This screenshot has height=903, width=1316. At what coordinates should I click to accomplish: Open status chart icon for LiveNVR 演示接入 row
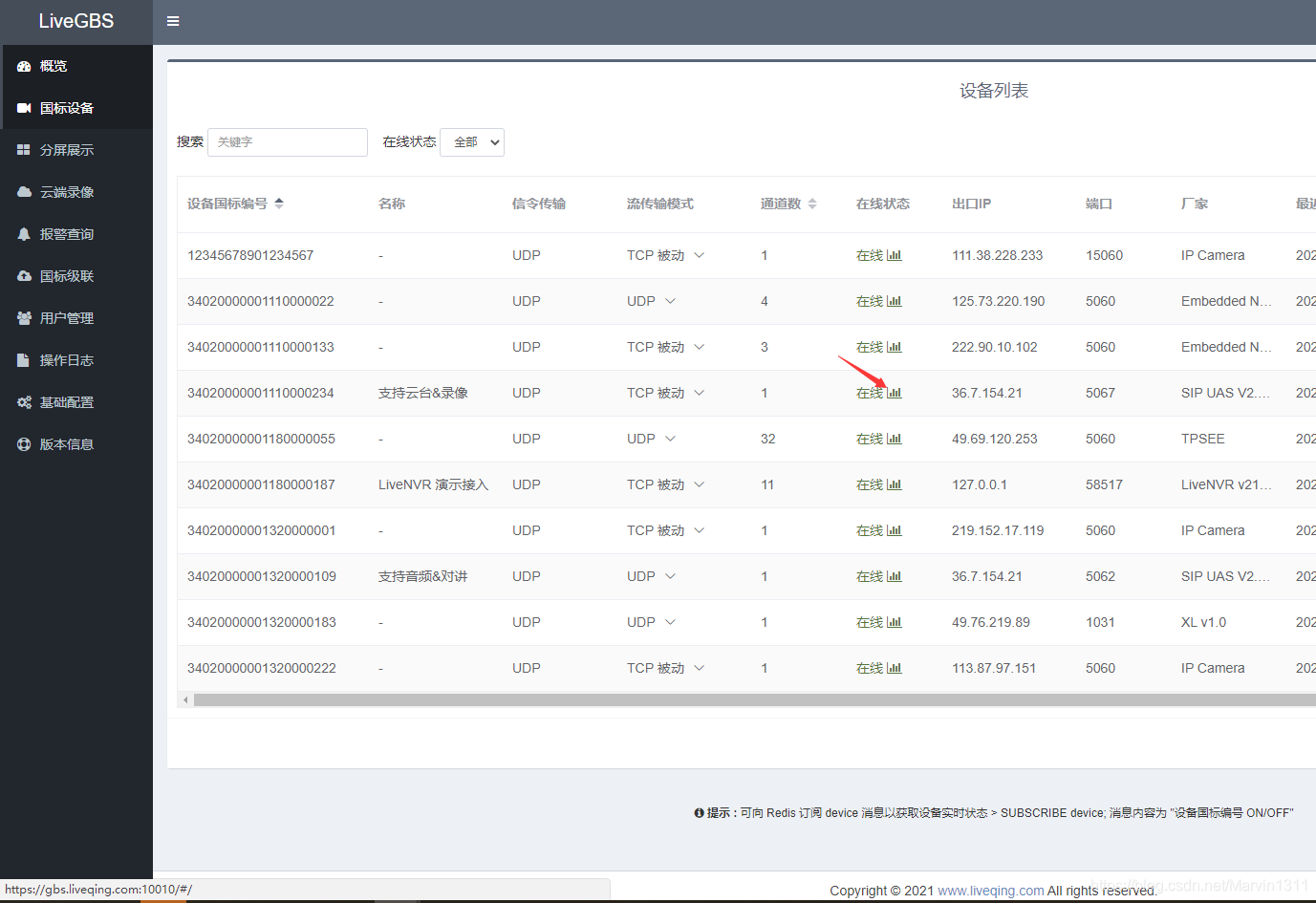pyautogui.click(x=895, y=484)
